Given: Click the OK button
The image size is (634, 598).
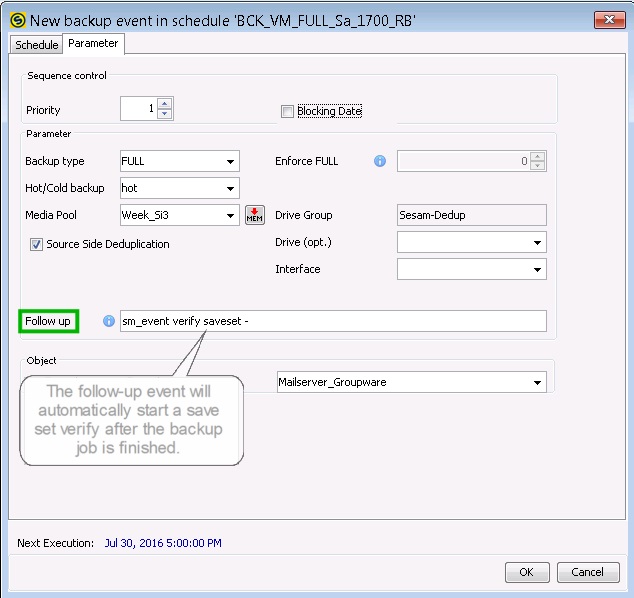Looking at the screenshot, I should pos(527,572).
